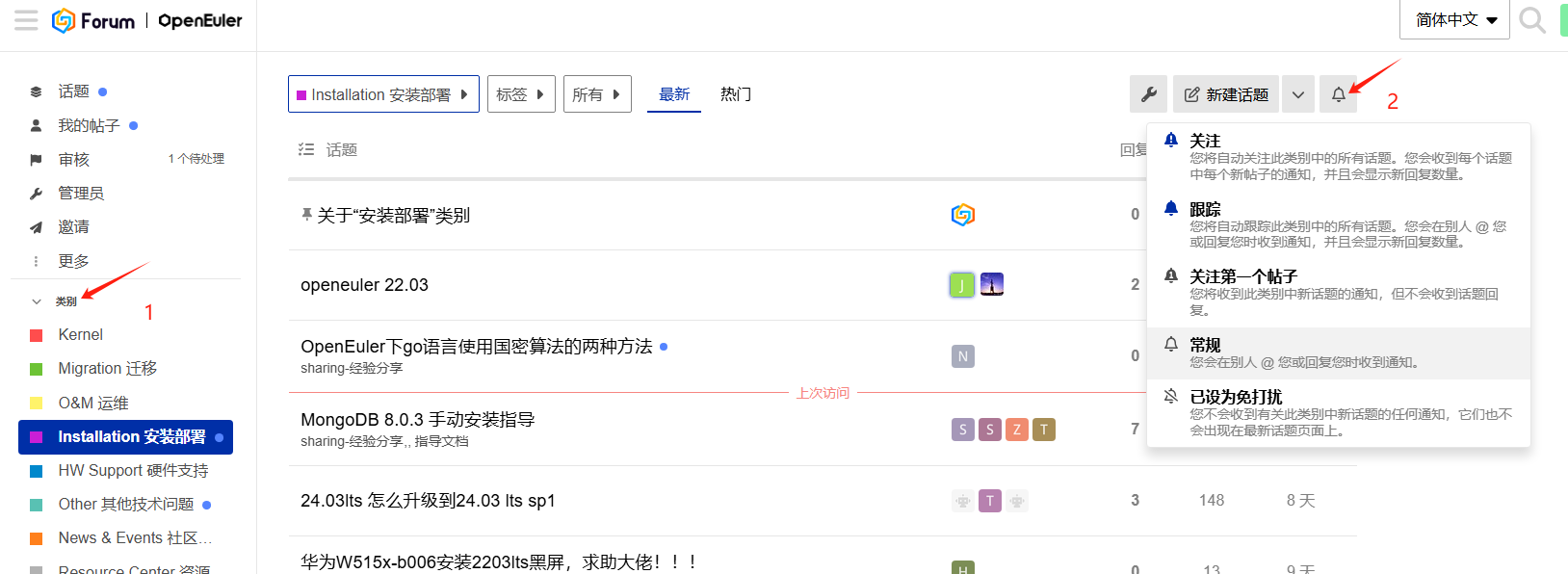Toggle bulk select topics icon
The image size is (1568, 574).
[x=306, y=149]
